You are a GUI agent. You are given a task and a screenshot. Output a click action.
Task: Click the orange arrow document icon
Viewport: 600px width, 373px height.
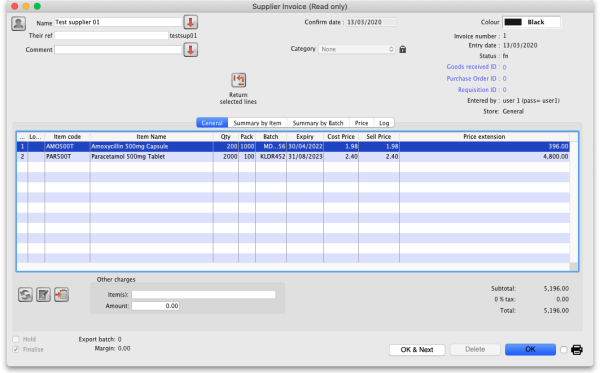[61, 295]
